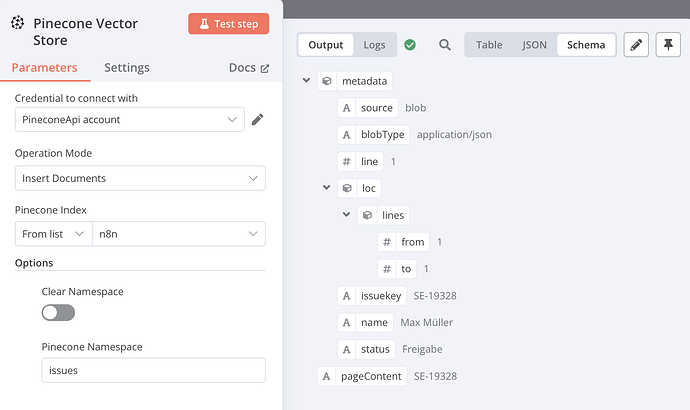The image size is (690, 410).
Task: Click the blobType string type icon
Action: pos(347,135)
